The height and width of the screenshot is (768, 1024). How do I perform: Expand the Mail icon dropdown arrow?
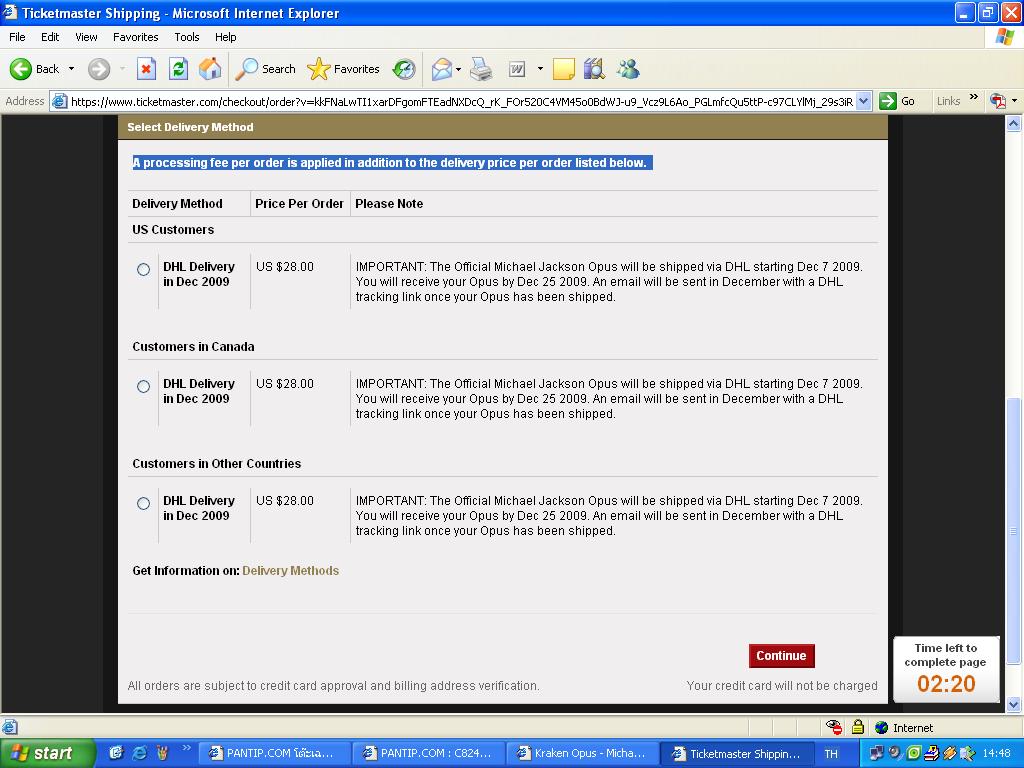(458, 69)
